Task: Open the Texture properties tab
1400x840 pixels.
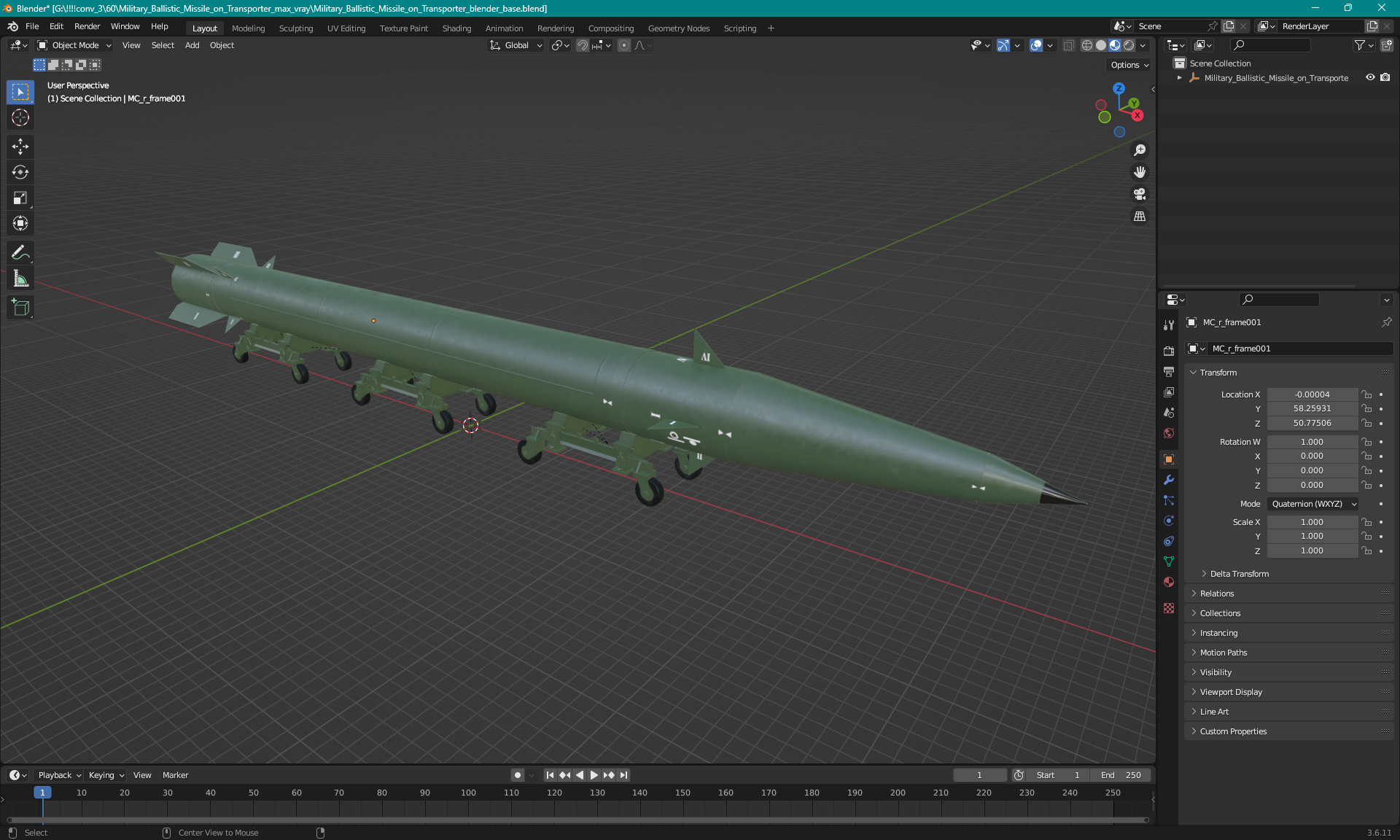Action: pyautogui.click(x=1169, y=608)
